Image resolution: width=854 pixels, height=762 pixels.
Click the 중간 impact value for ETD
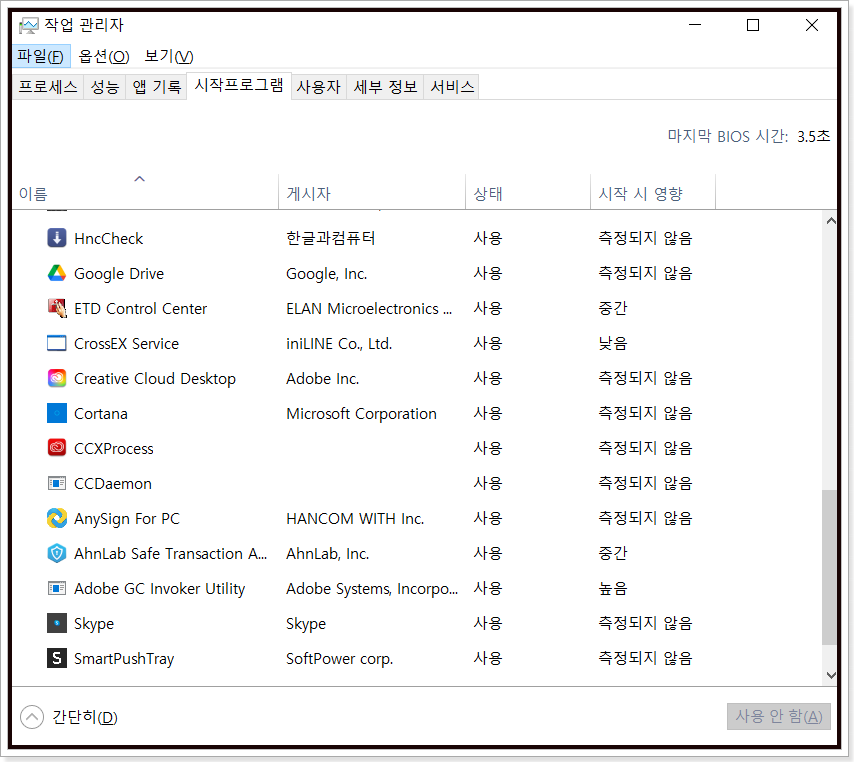tap(613, 308)
